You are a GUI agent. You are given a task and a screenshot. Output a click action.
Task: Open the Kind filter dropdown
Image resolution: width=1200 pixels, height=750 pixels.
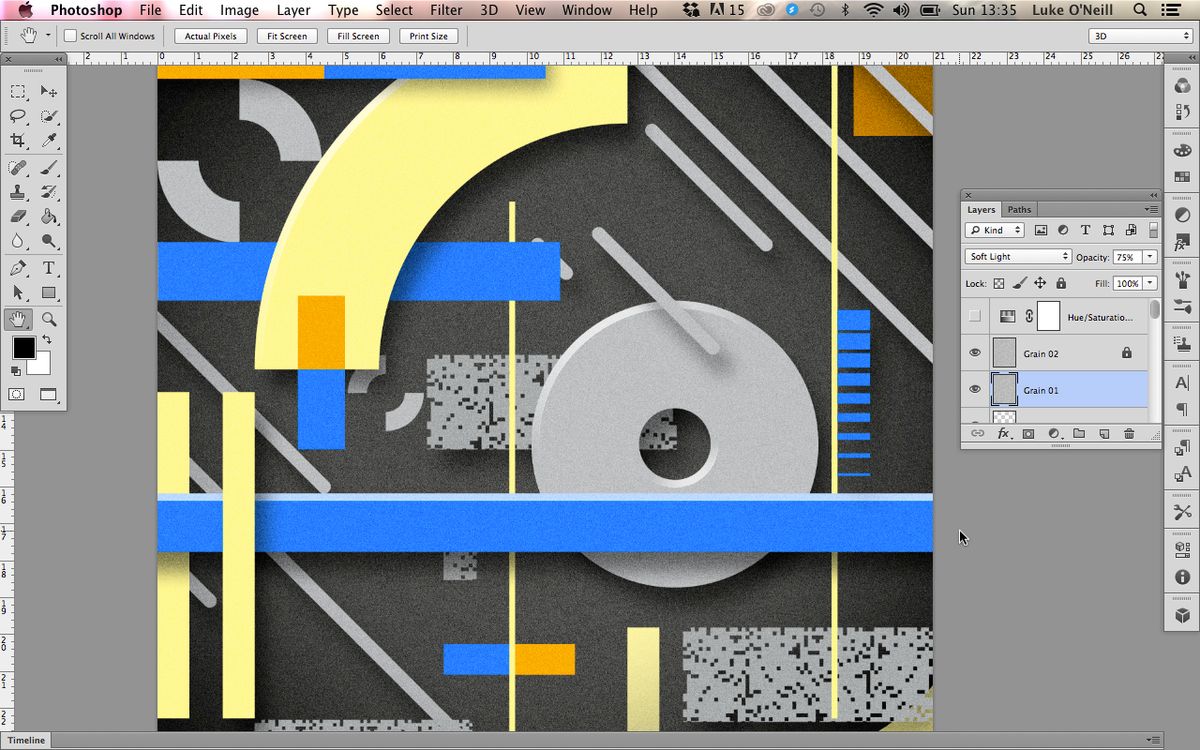[x=995, y=230]
